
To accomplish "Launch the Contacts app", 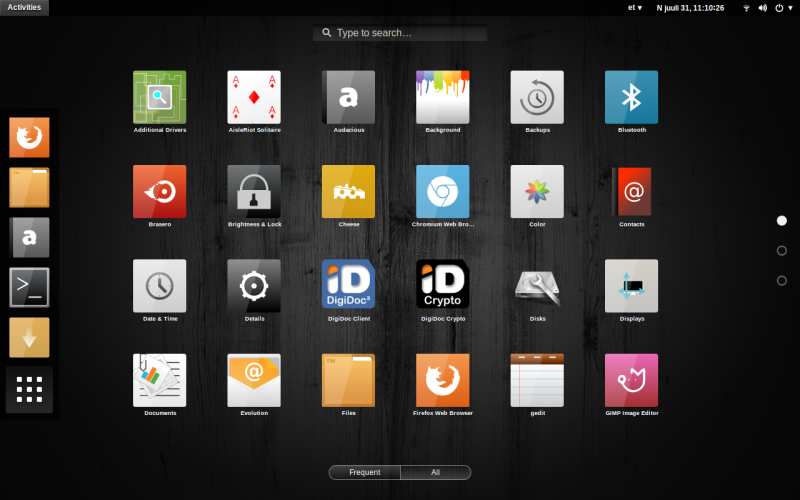I will (632, 192).
